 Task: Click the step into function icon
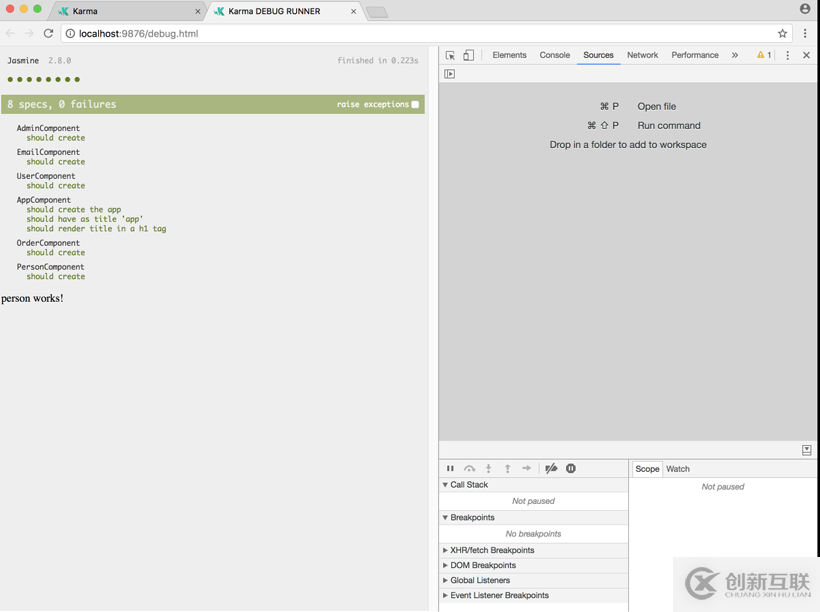488,468
